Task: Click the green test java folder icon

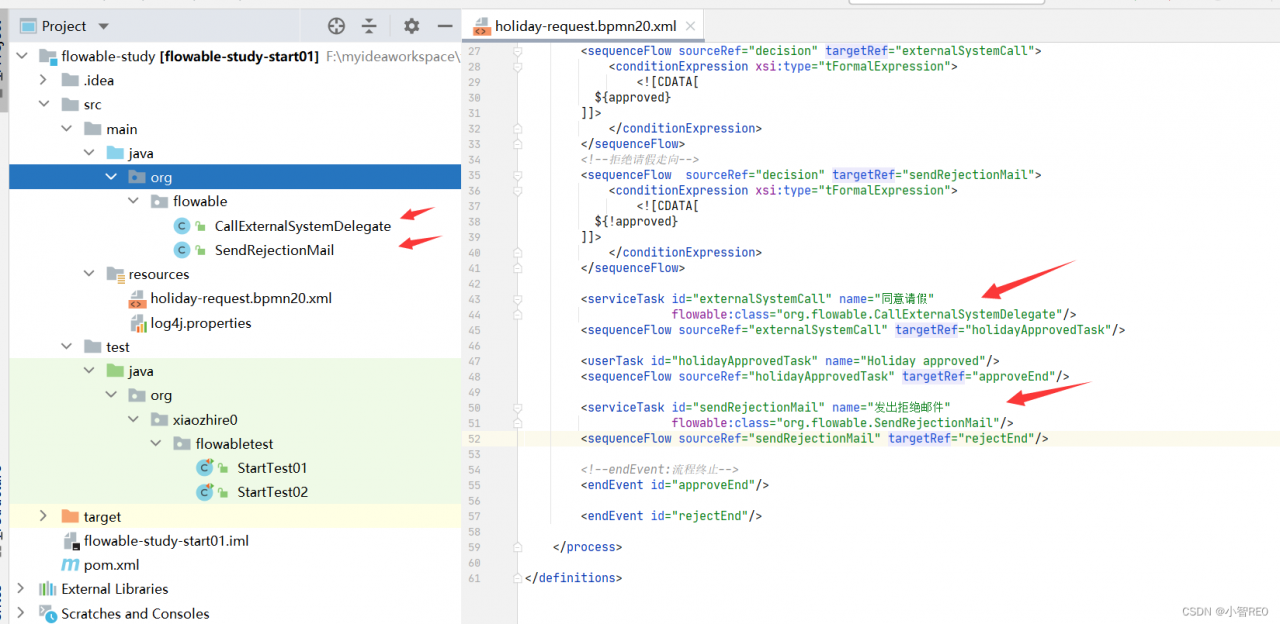Action: coord(115,371)
